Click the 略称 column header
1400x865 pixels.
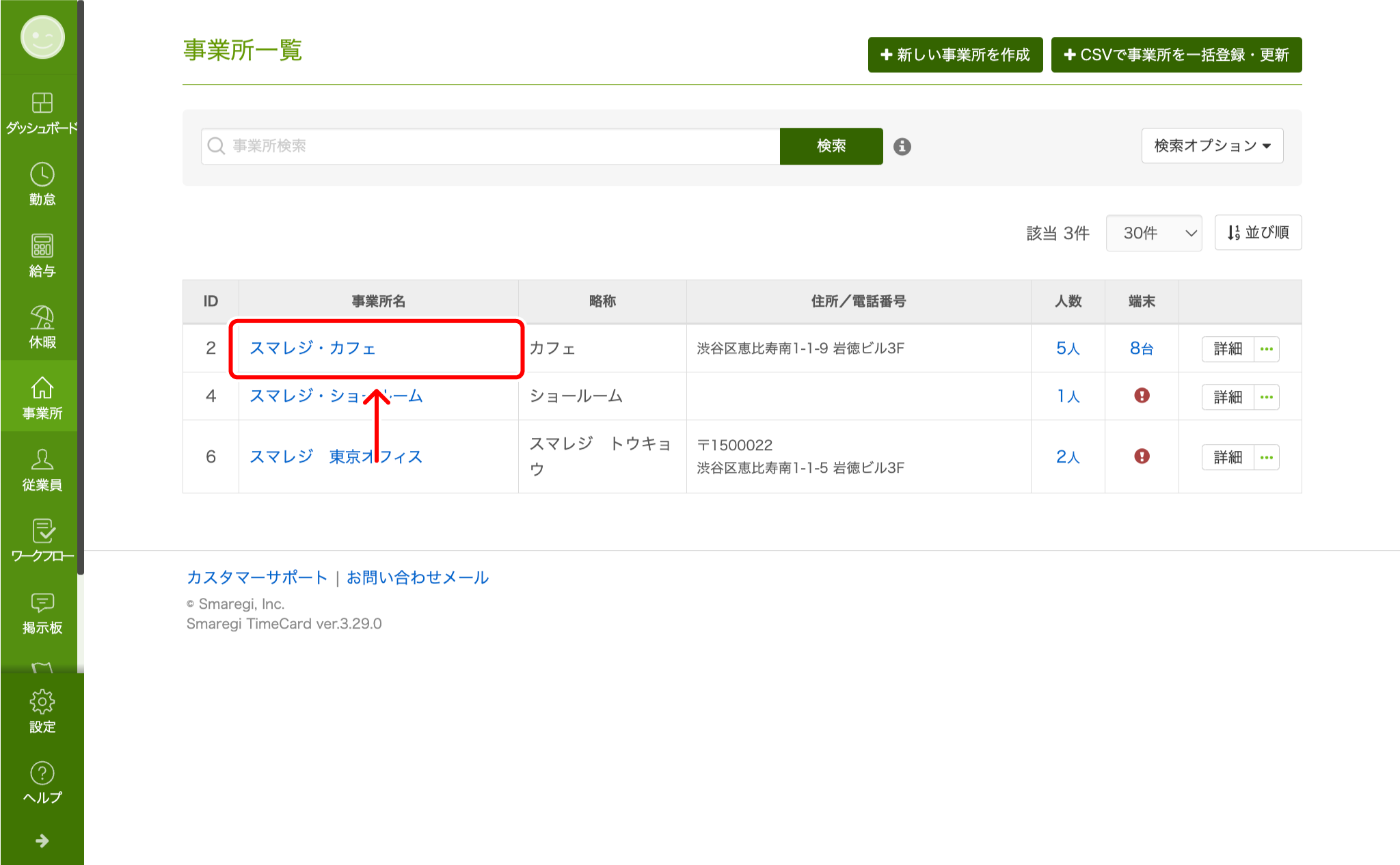[x=602, y=301]
